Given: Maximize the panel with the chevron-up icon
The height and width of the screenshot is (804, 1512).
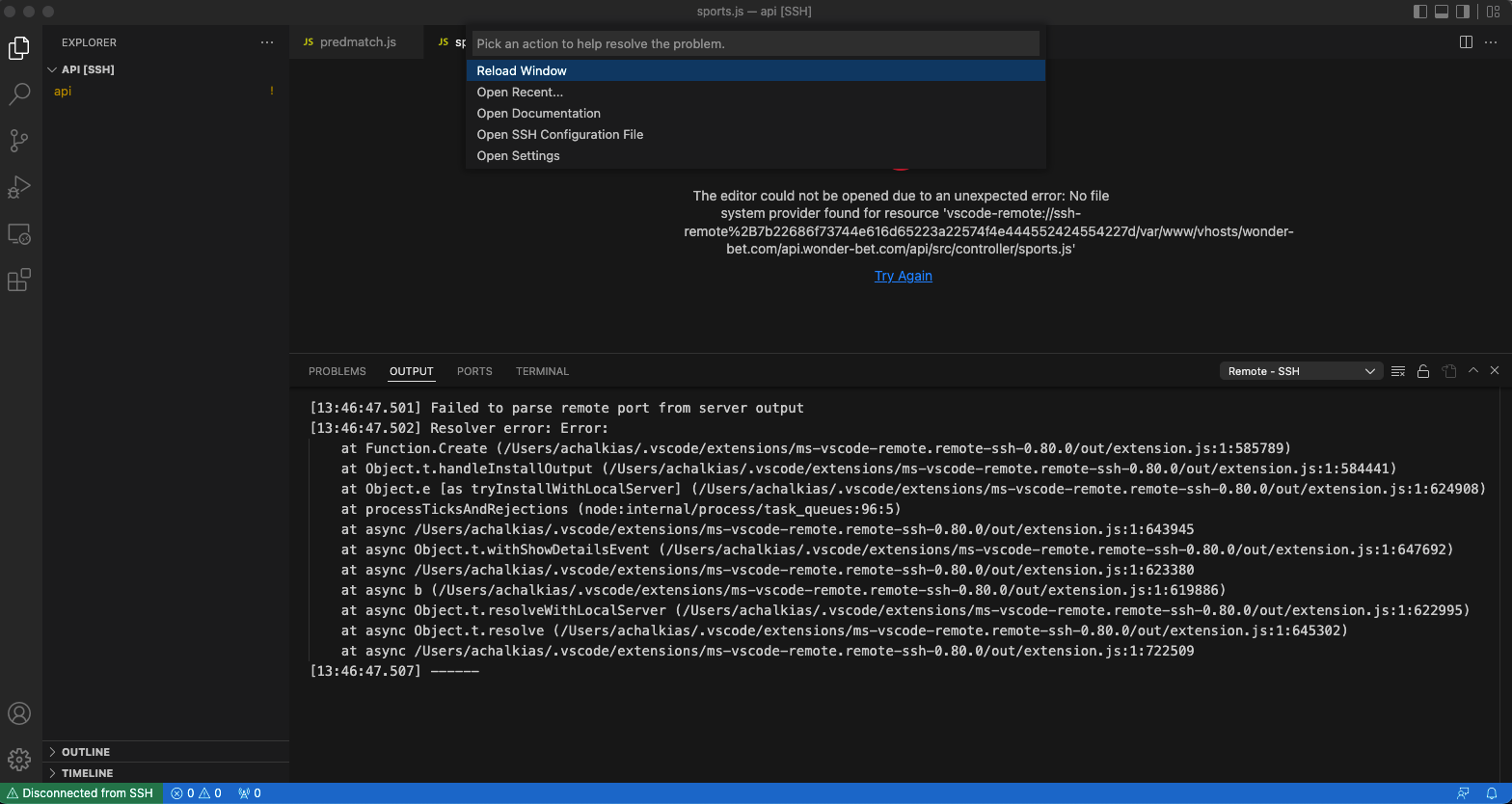Looking at the screenshot, I should [1473, 370].
